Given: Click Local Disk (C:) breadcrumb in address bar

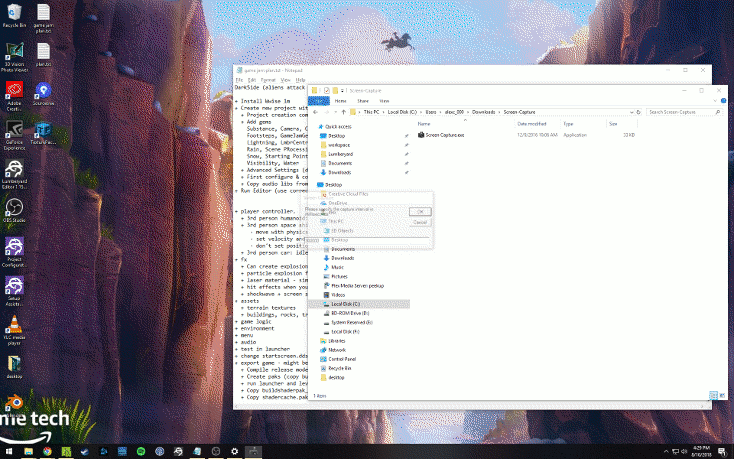Looking at the screenshot, I should (402, 112).
